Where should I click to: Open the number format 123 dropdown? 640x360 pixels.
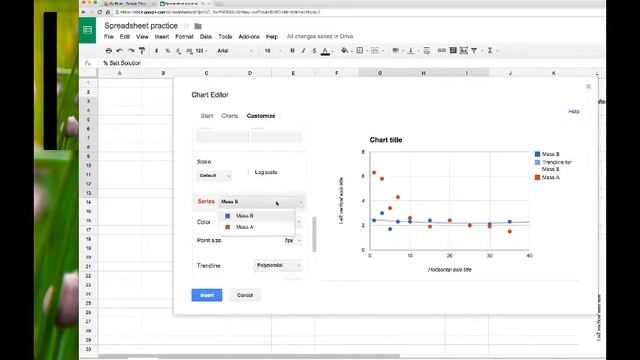(201, 51)
